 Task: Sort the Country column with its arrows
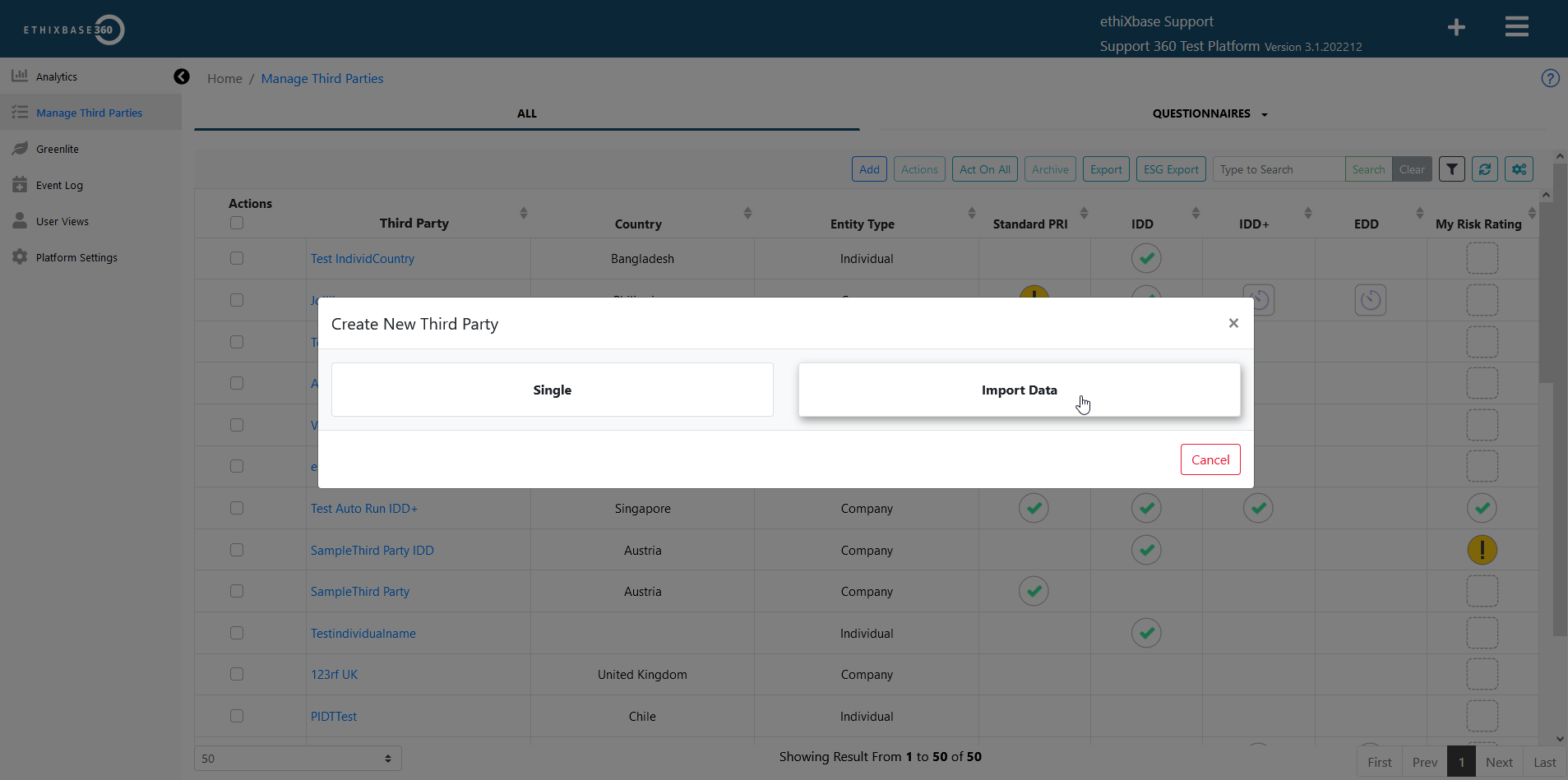point(747,213)
